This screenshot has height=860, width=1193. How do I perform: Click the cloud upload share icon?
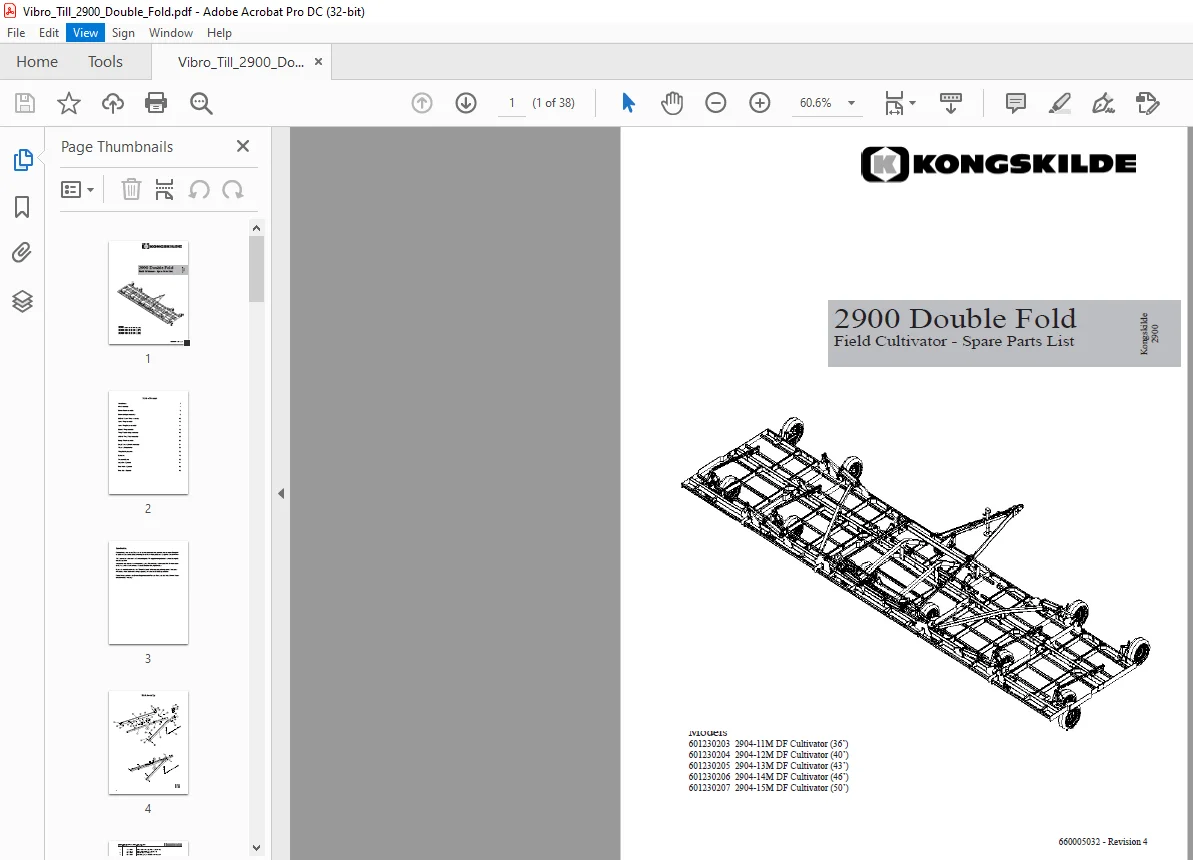(x=113, y=103)
